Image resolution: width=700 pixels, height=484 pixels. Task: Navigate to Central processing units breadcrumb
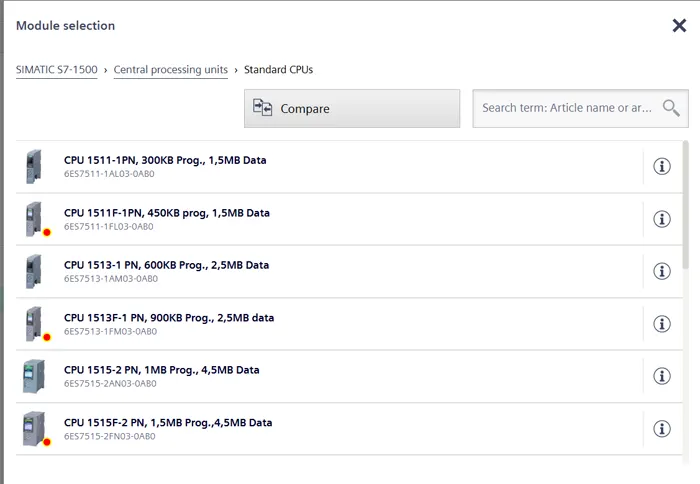[x=171, y=70]
